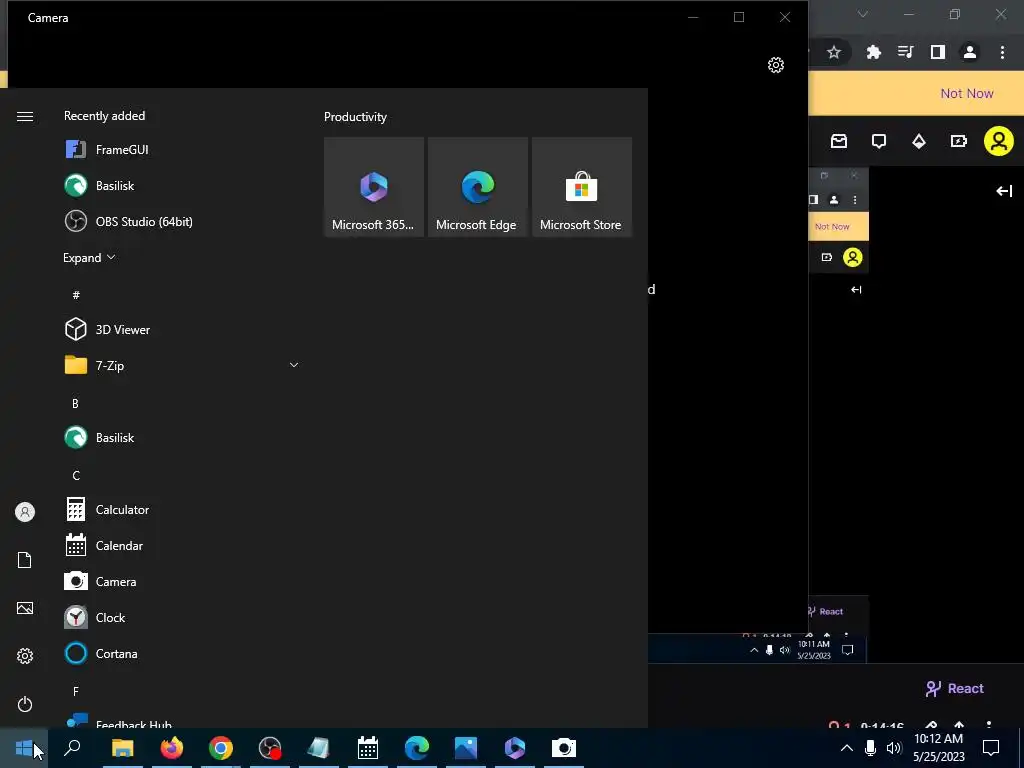Open Microsoft 365 on taskbar
Viewport: 1024px width, 768px height.
[x=515, y=748]
